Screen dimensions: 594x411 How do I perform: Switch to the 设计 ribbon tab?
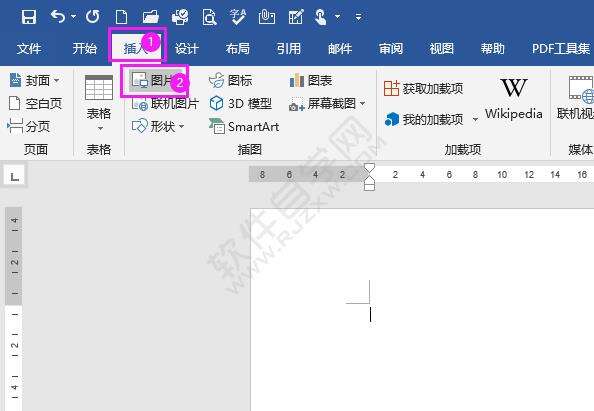(x=186, y=48)
